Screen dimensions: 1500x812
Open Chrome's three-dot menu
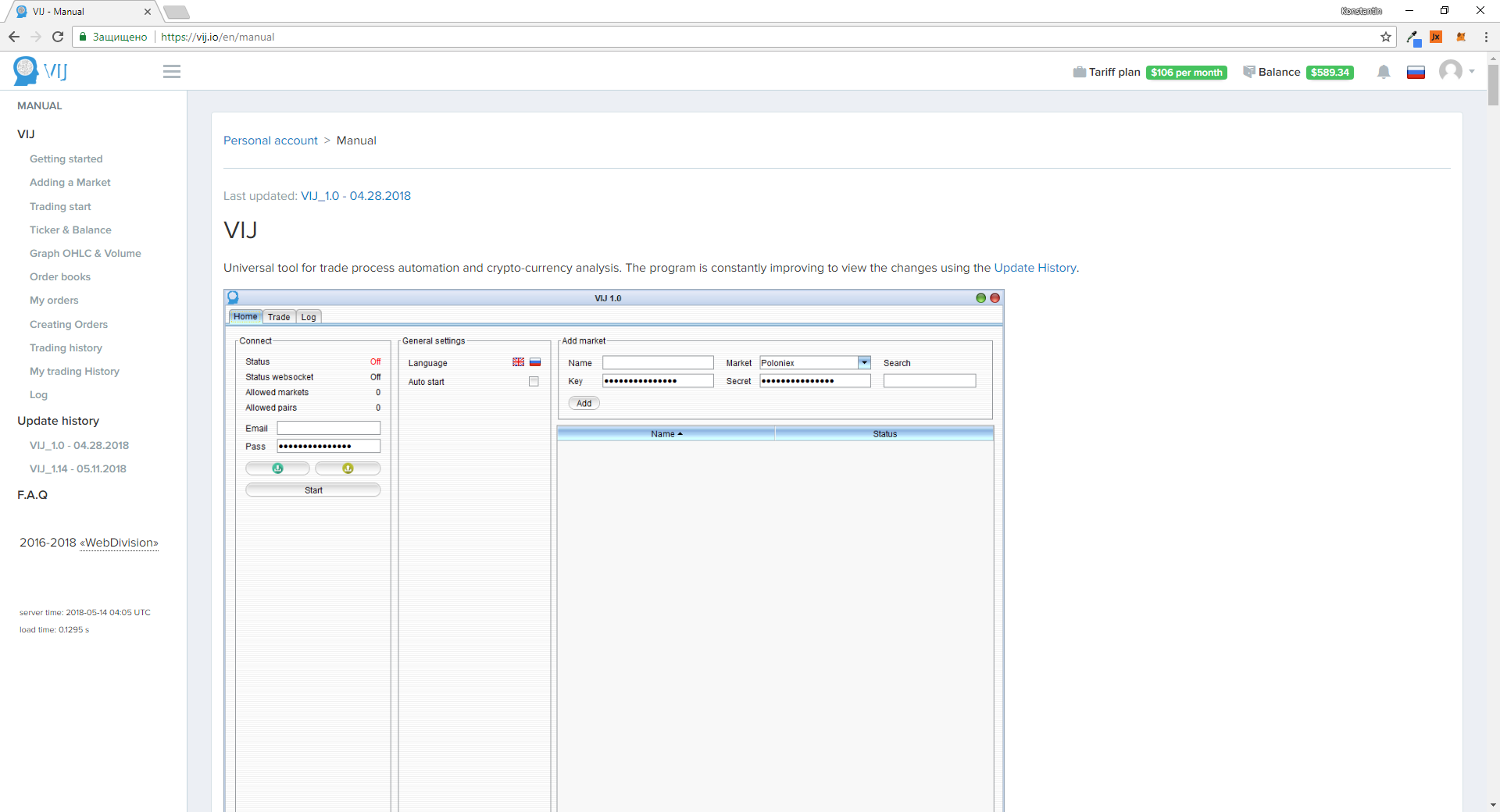point(1486,37)
